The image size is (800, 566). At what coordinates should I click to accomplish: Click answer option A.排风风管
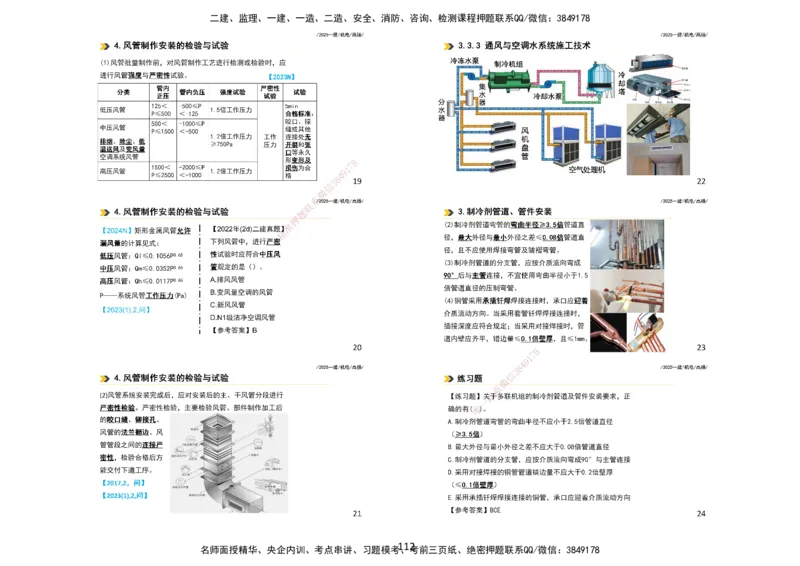point(228,280)
